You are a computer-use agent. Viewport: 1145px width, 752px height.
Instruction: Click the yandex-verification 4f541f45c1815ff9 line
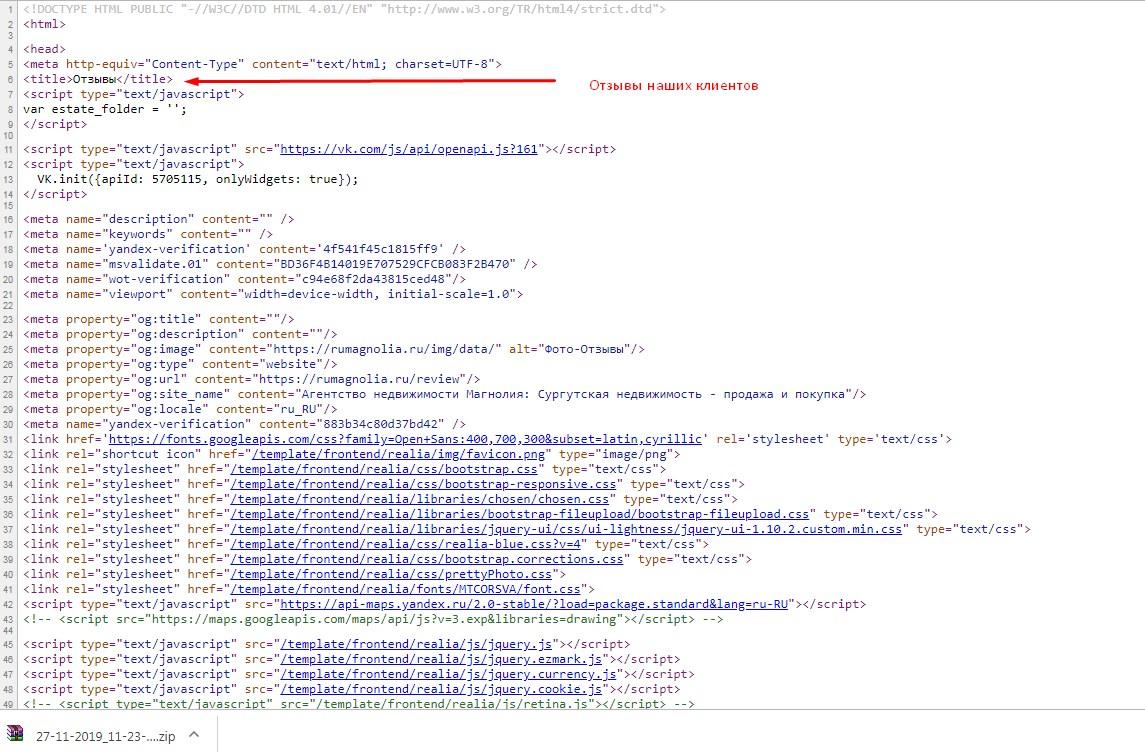[x=245, y=249]
